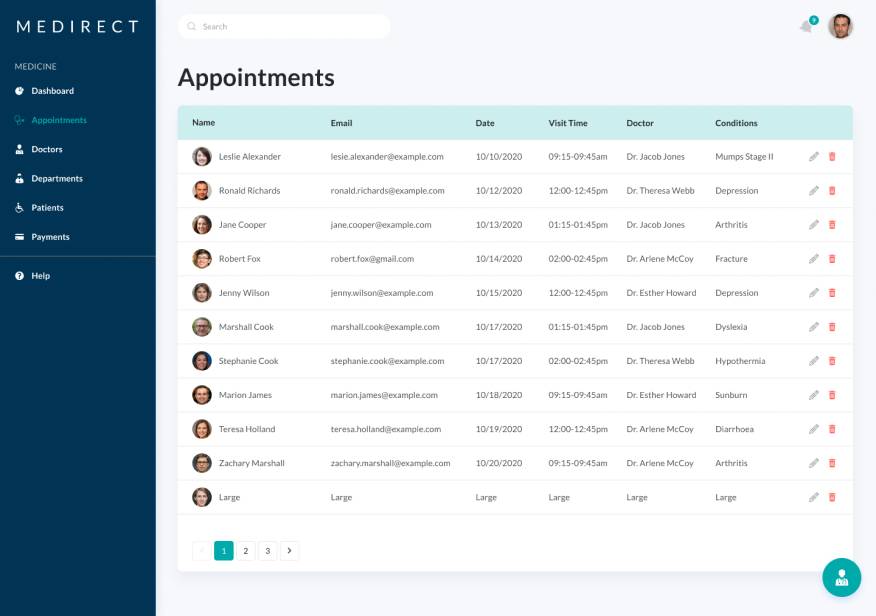The height and width of the screenshot is (616, 876).
Task: Delete Teresa Holland's appointment
Action: 832,429
